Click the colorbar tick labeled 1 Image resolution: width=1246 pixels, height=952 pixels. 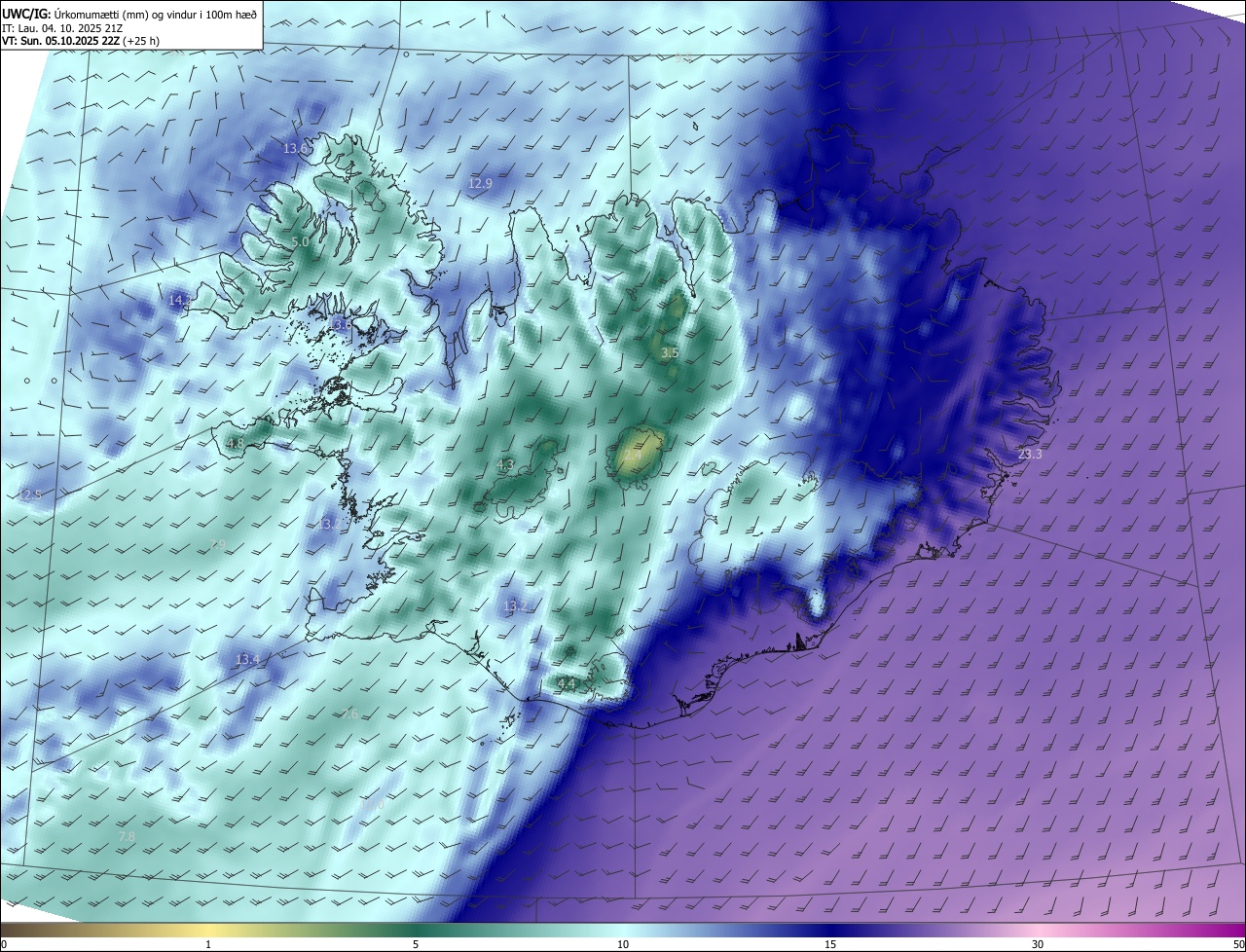[208, 945]
